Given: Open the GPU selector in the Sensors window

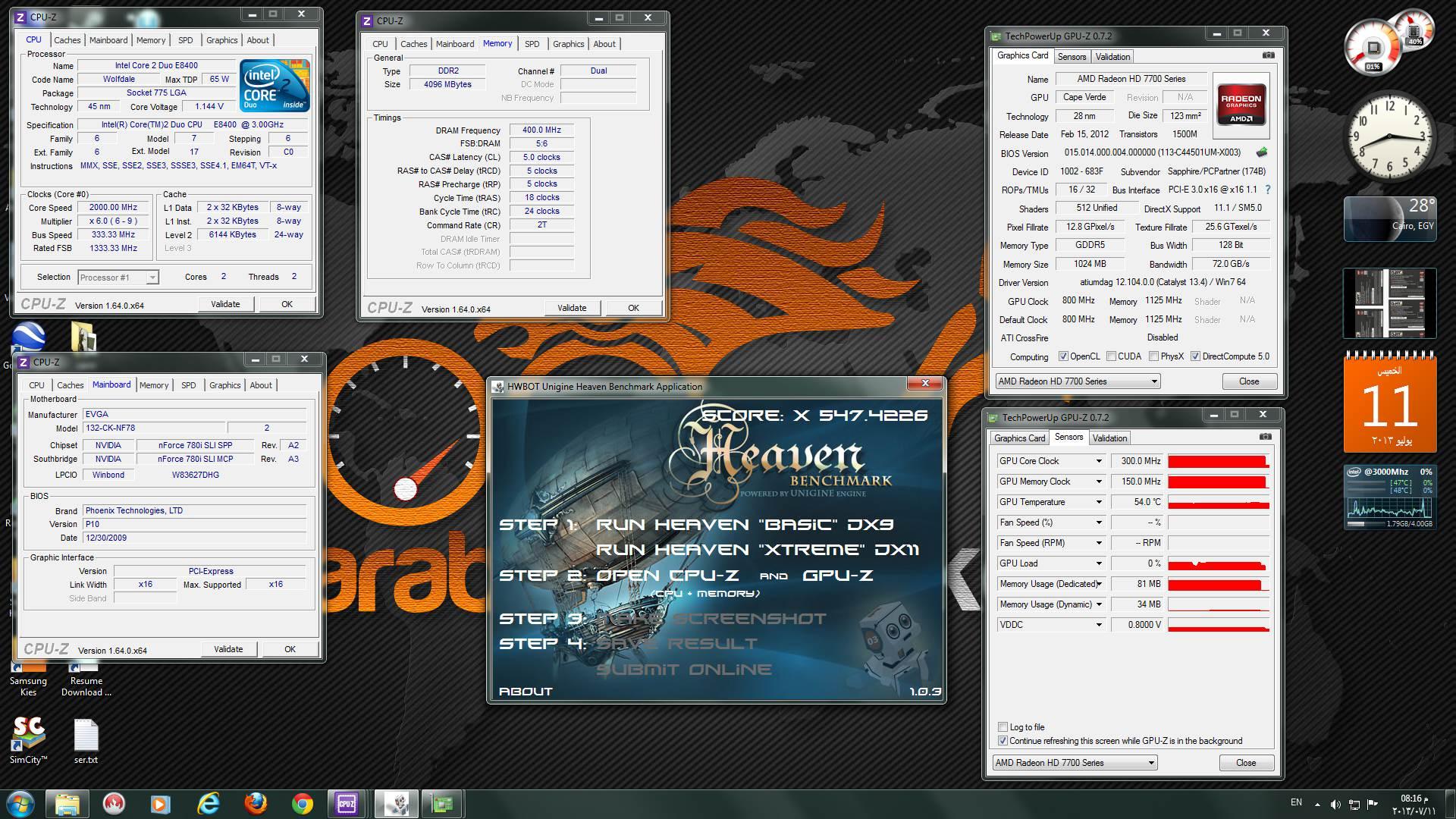Looking at the screenshot, I should coord(1075,763).
